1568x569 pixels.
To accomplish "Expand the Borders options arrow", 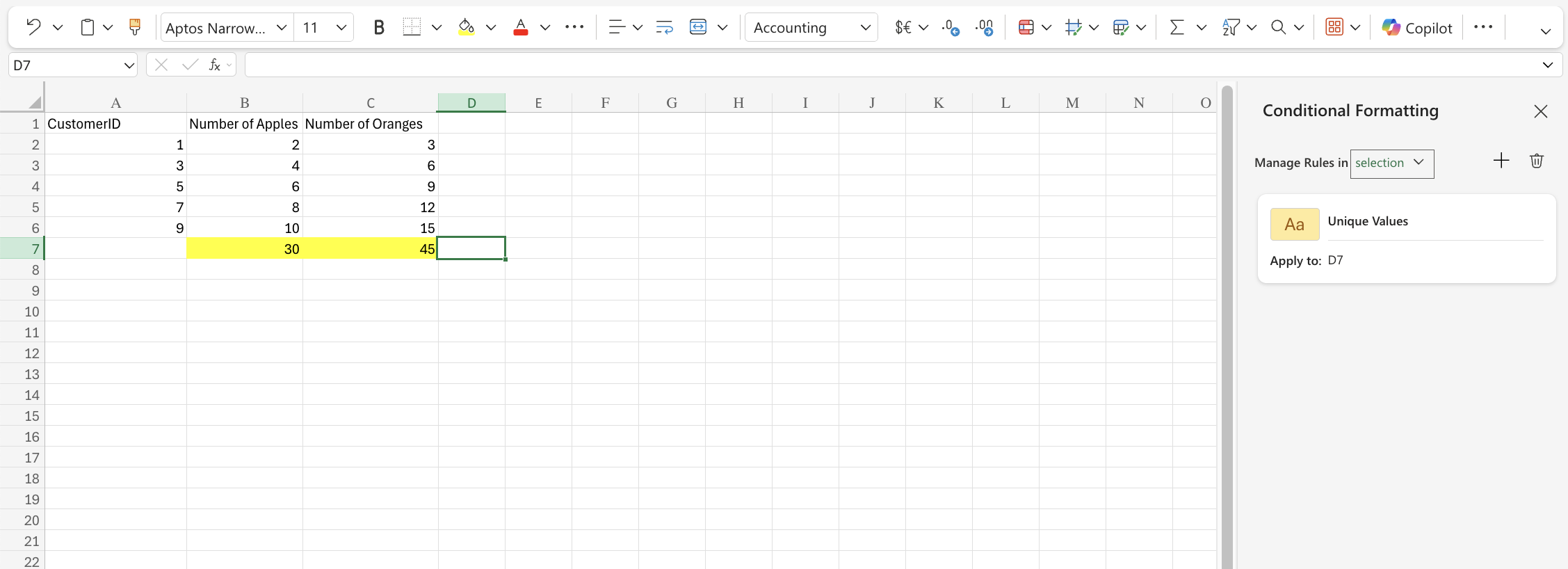I will [437, 28].
